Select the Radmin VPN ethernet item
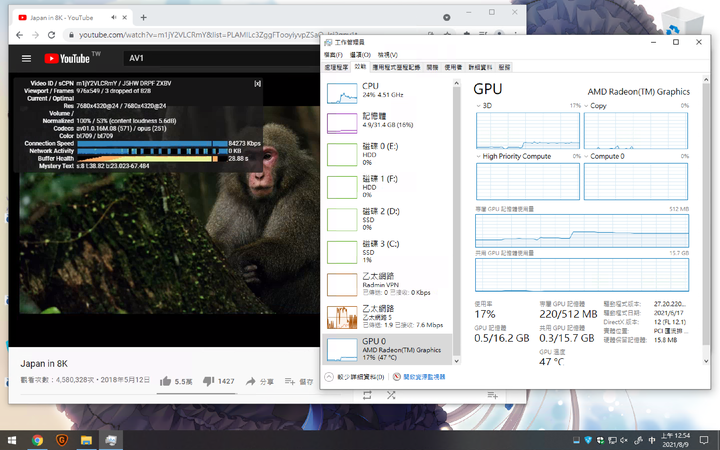 [x=388, y=285]
